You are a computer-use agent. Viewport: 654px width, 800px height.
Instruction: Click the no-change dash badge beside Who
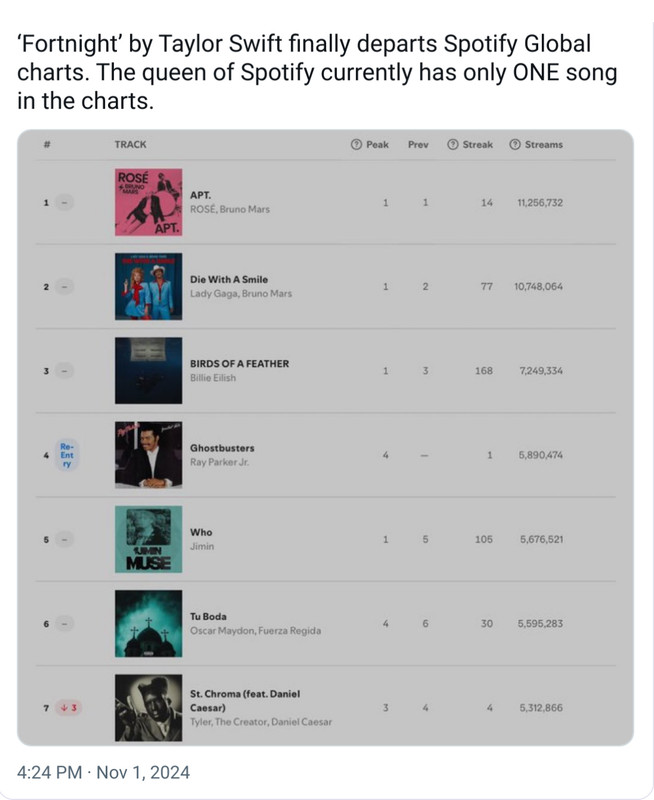click(64, 539)
